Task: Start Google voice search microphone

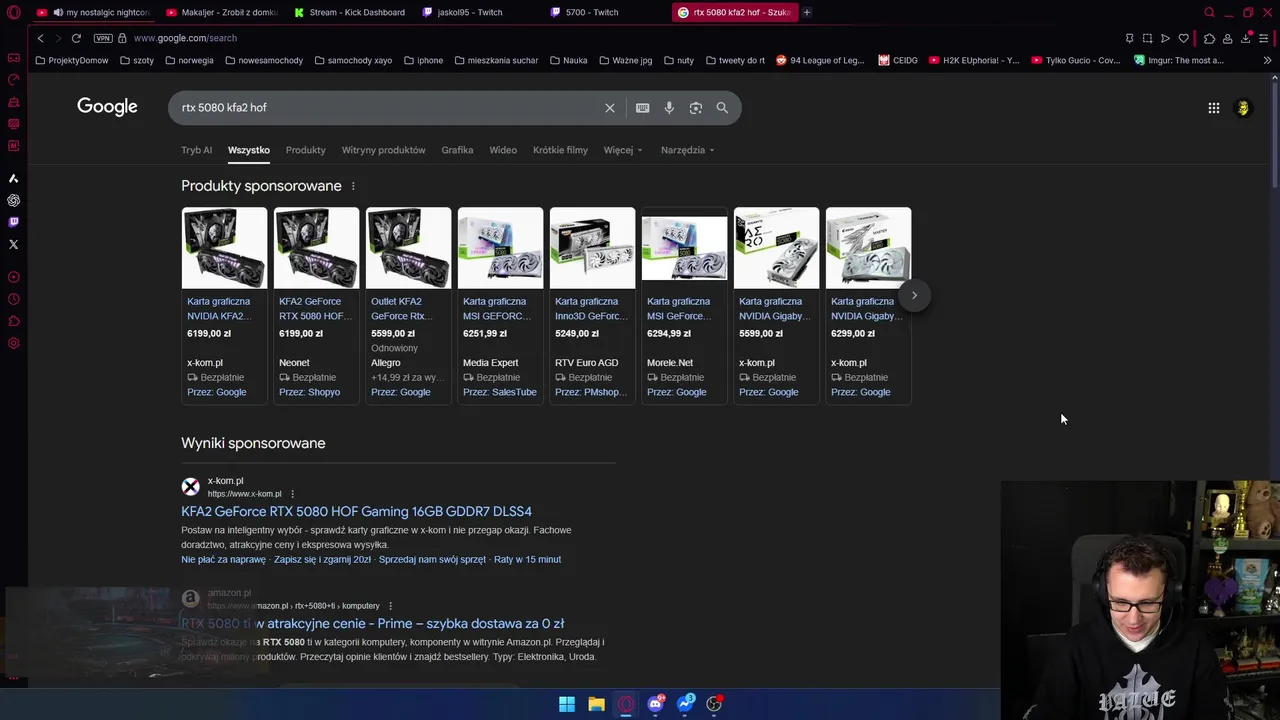Action: (669, 108)
